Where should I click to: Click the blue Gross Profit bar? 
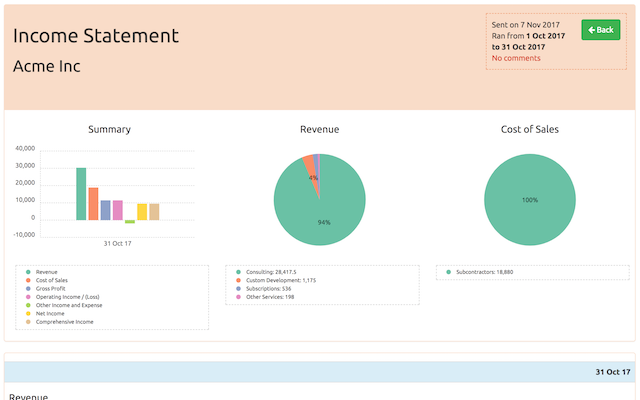[x=106, y=210]
